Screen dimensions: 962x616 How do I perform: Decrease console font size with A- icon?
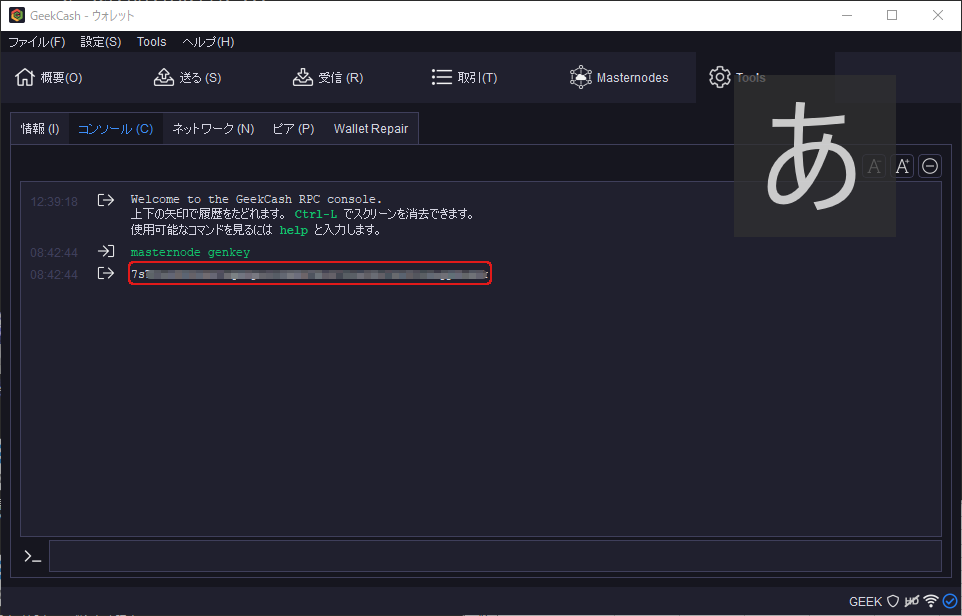pos(875,166)
